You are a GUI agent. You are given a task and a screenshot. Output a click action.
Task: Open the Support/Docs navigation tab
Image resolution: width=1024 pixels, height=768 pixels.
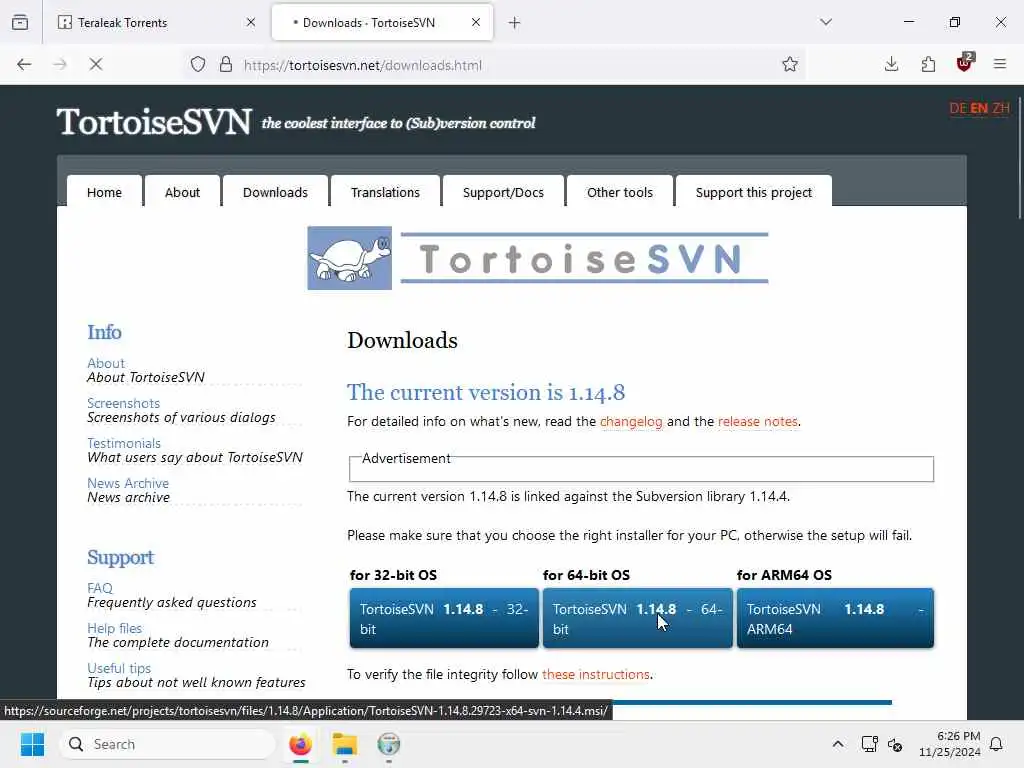pyautogui.click(x=503, y=192)
